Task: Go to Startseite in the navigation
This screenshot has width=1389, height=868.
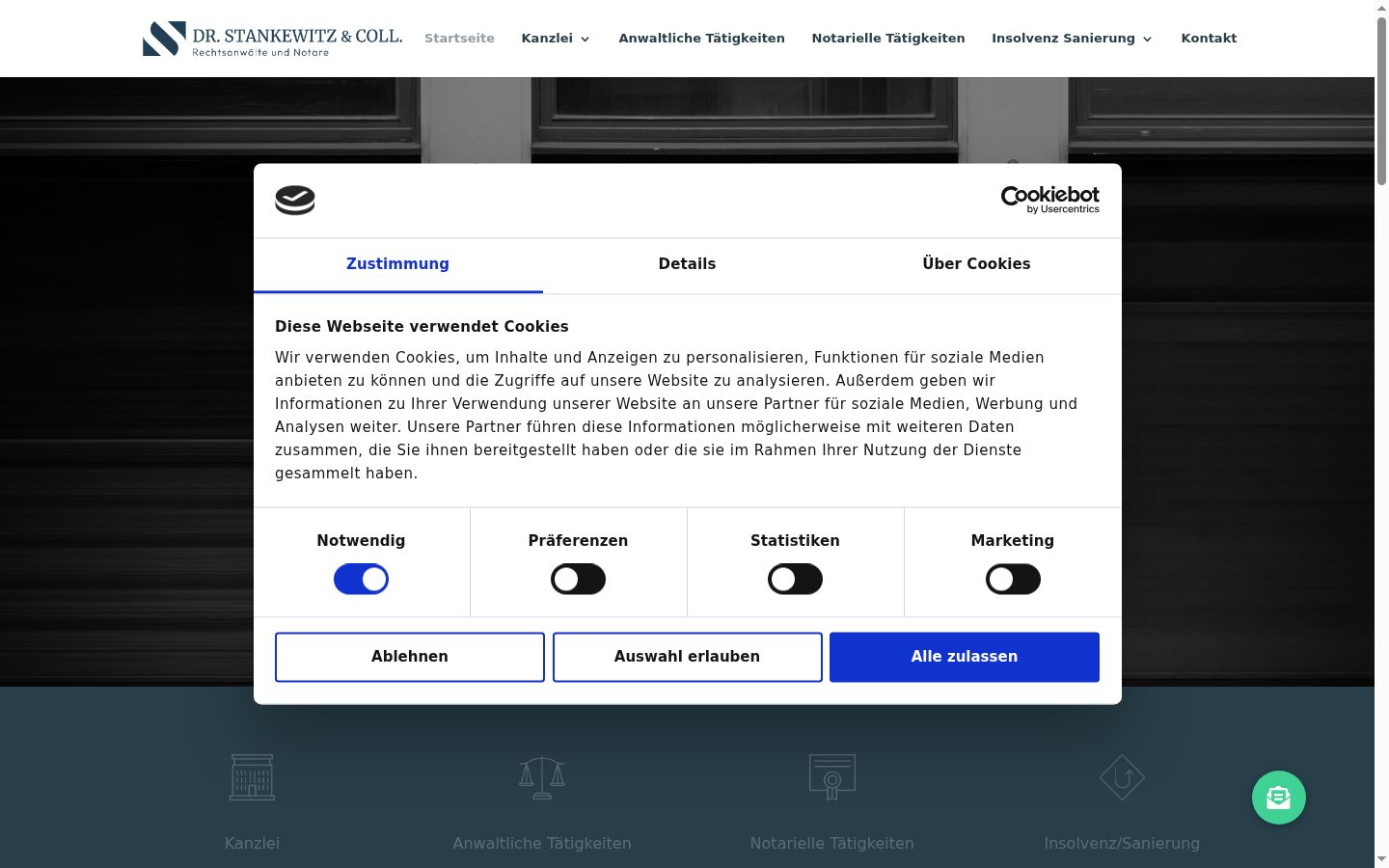Action: tap(459, 39)
